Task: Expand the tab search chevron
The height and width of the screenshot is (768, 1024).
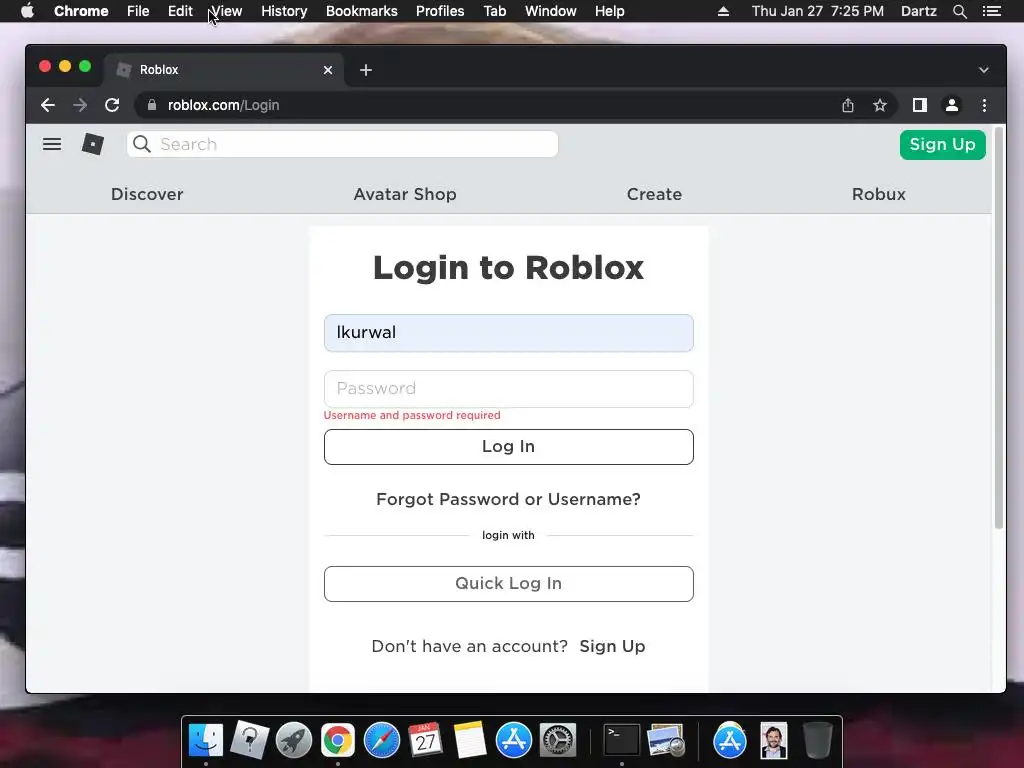Action: point(984,70)
